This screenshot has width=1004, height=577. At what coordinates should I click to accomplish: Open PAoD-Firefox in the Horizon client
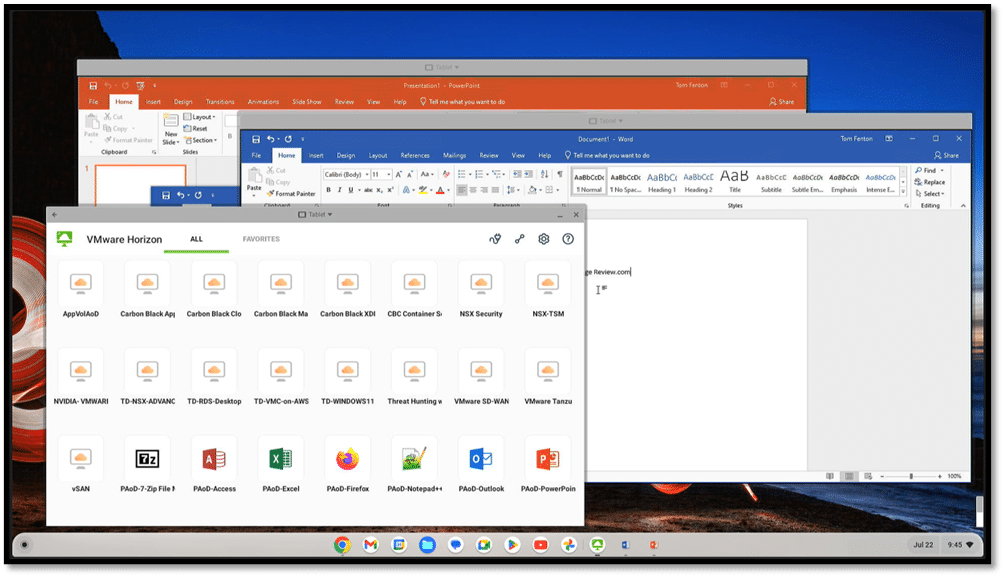[348, 464]
